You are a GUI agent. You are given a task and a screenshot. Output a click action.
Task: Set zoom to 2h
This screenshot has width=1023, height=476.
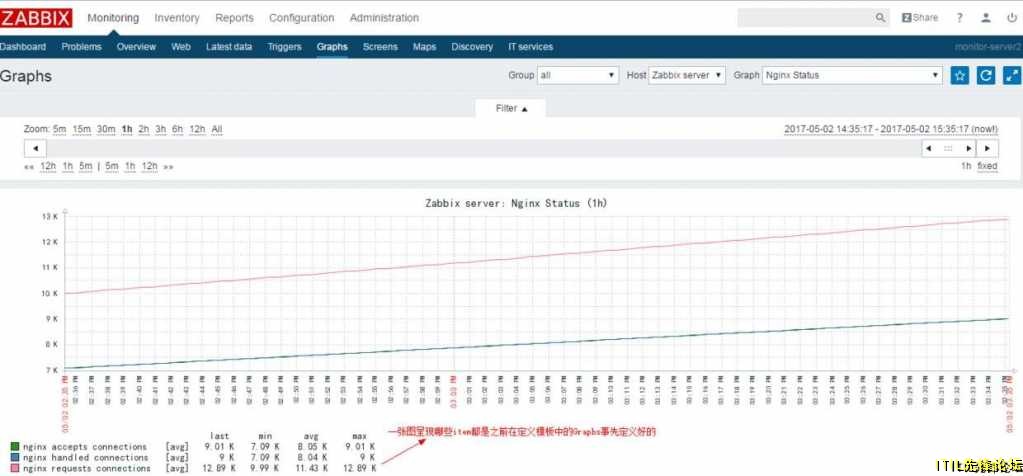(x=144, y=129)
